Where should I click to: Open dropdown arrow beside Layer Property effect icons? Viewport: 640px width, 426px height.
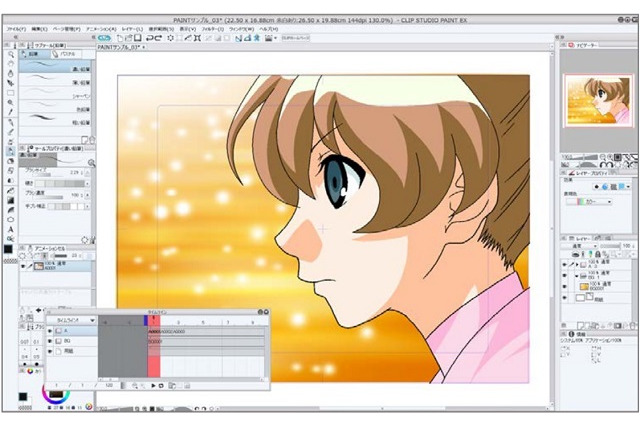pyautogui.click(x=628, y=186)
